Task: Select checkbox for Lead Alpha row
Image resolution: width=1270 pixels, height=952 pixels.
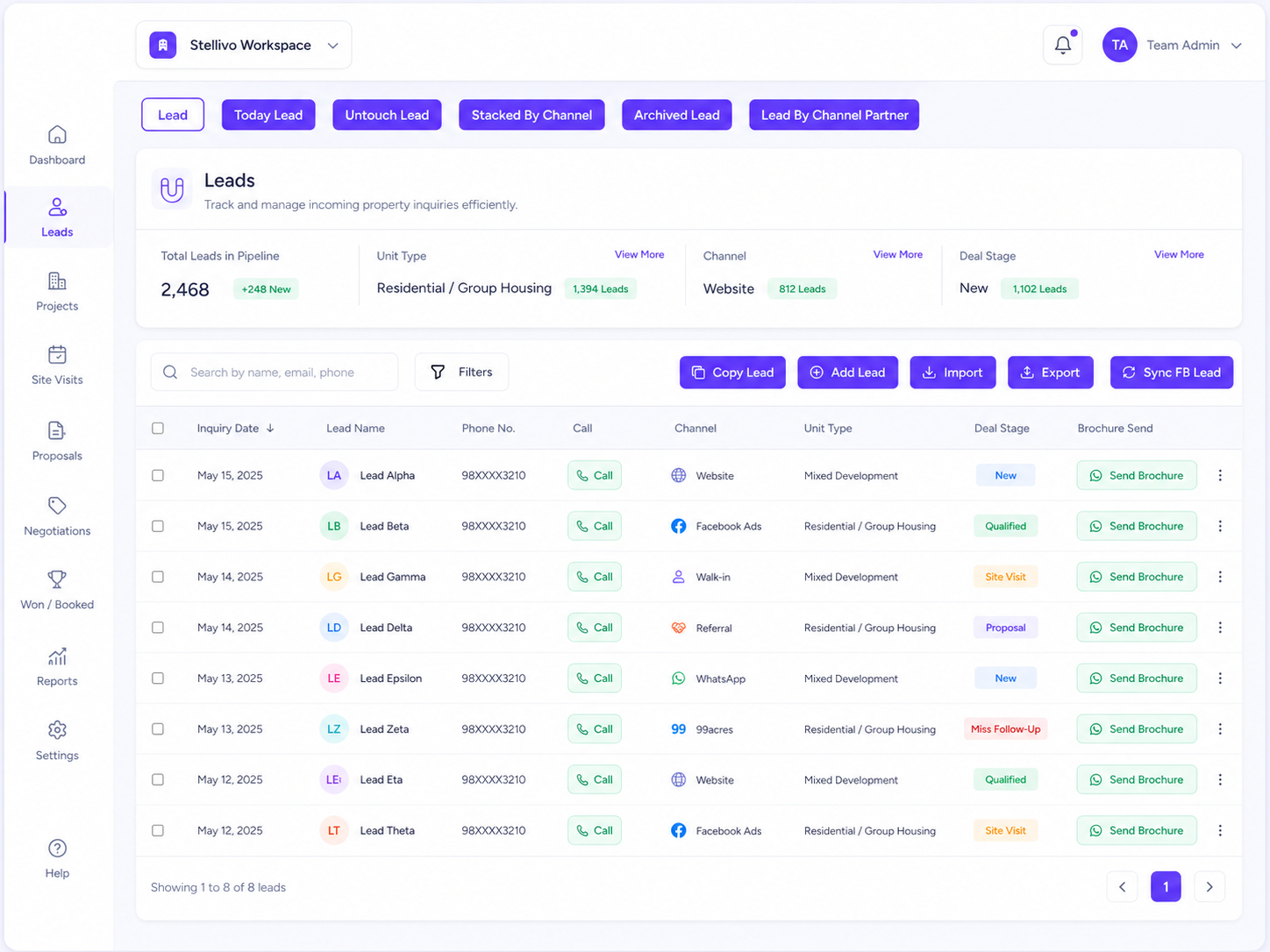Action: (158, 475)
